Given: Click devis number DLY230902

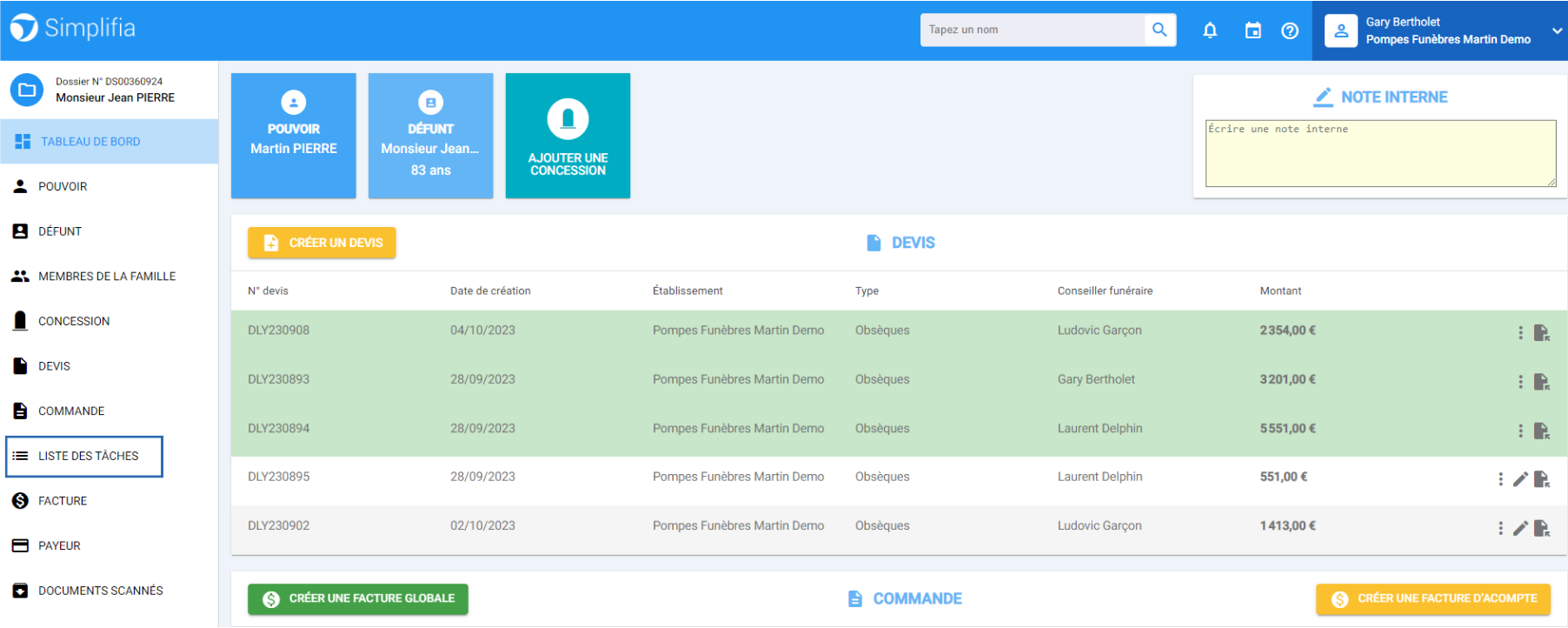Looking at the screenshot, I should click(278, 525).
